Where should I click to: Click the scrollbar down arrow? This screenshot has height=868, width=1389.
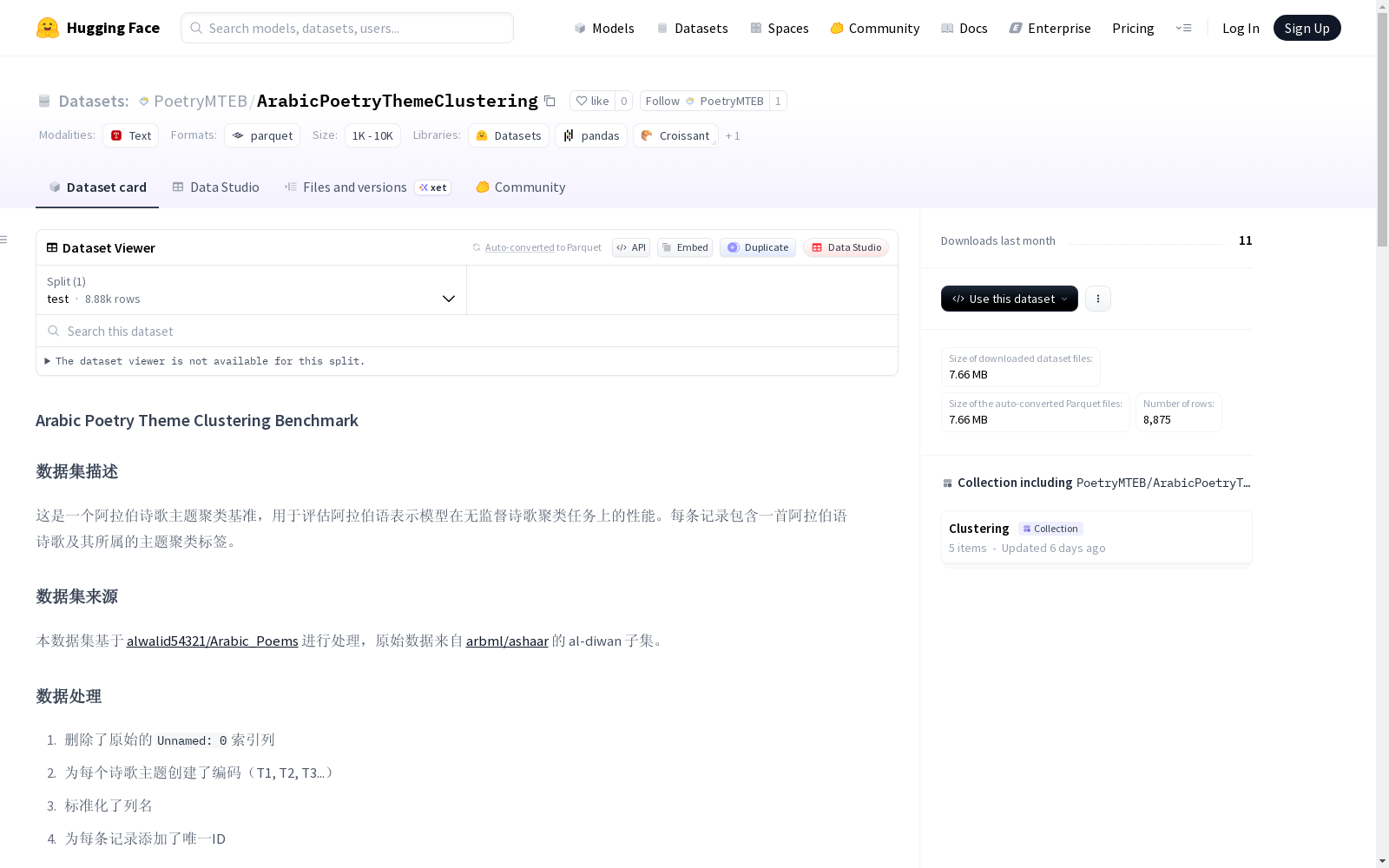[x=1382, y=861]
